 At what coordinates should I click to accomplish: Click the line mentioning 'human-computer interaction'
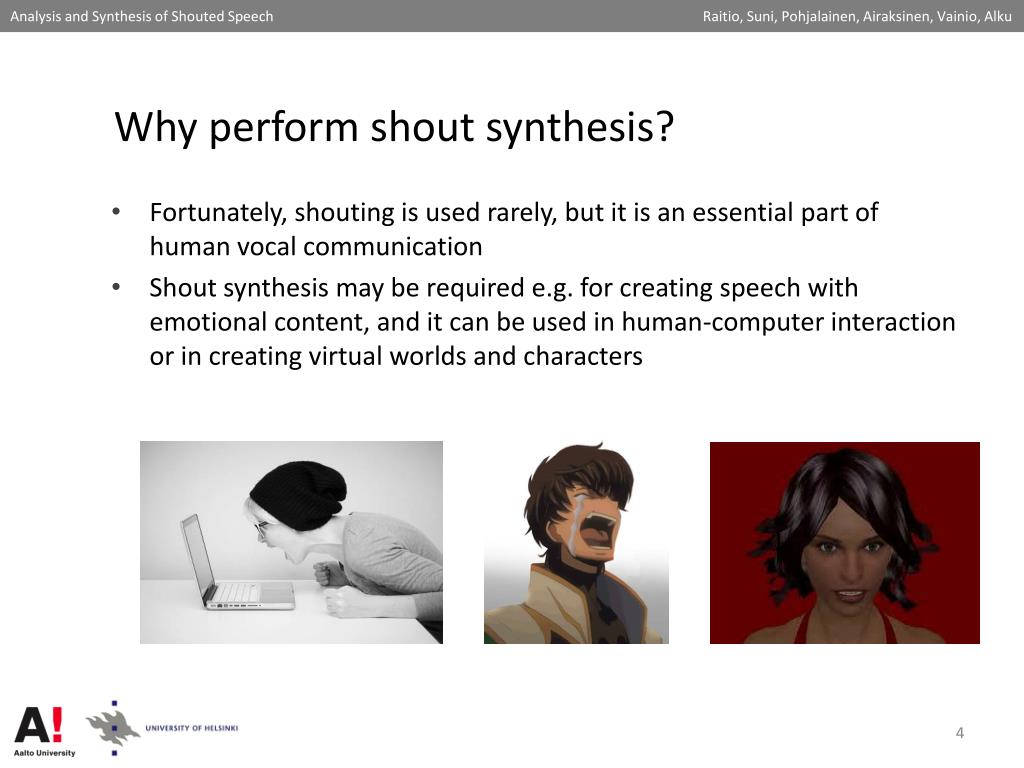(x=552, y=323)
